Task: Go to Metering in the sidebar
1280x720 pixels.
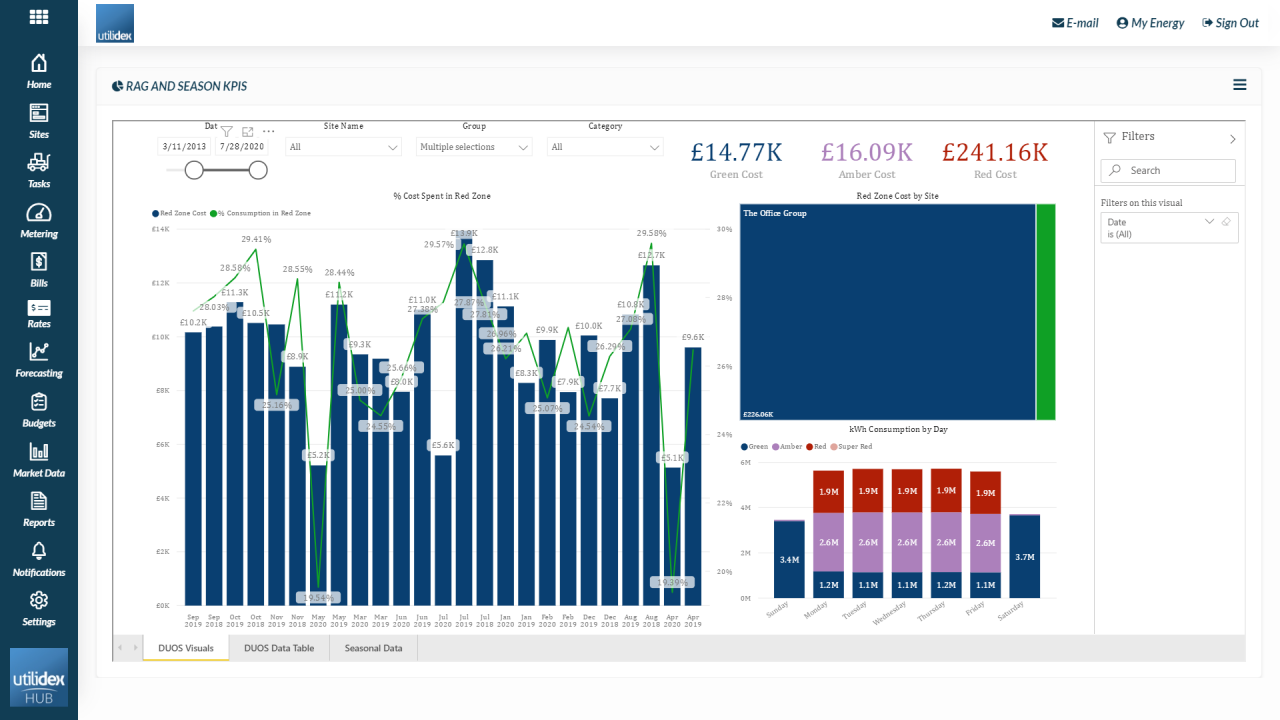Action: (39, 221)
